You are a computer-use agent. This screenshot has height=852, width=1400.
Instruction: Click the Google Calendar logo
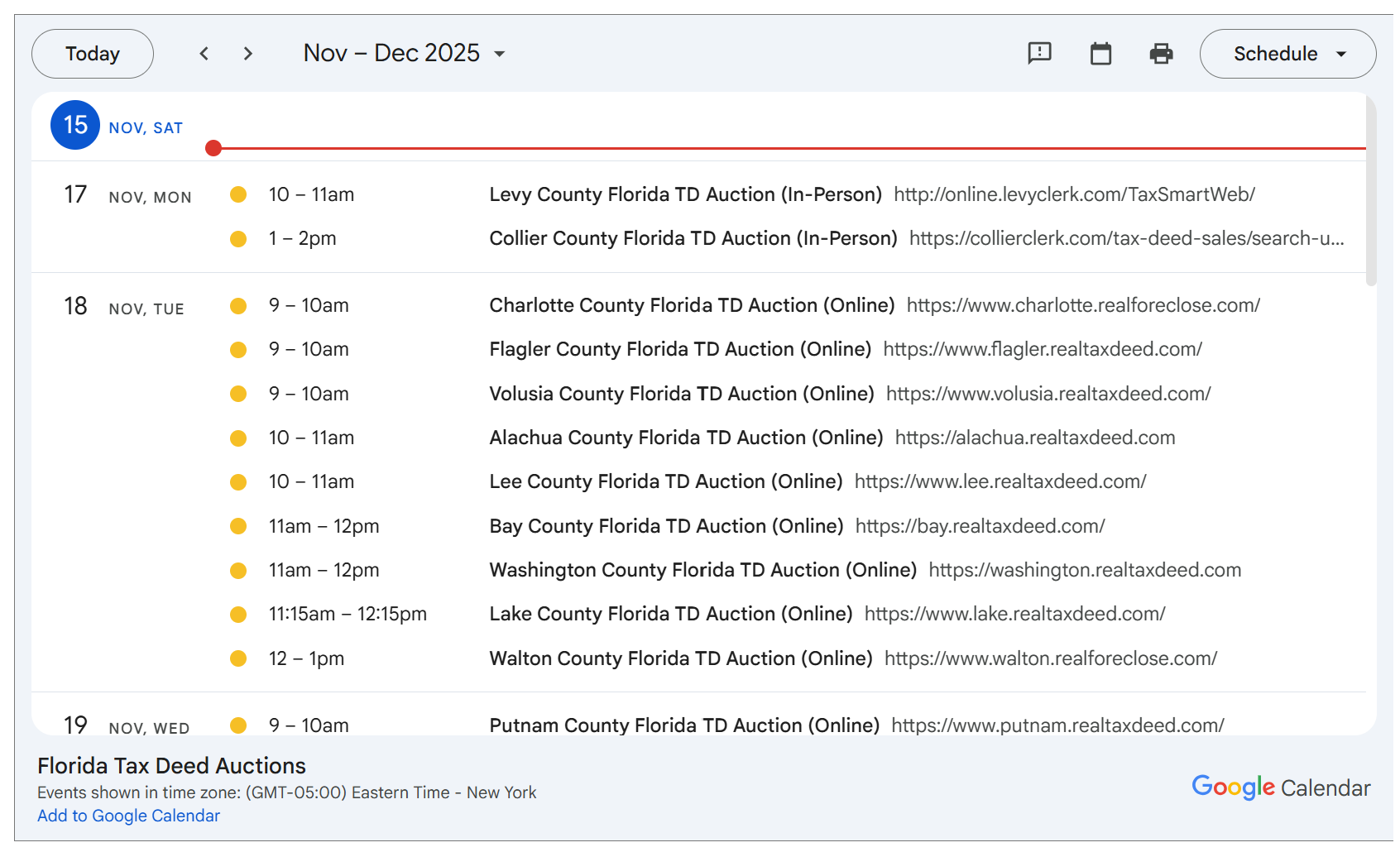pyautogui.click(x=1280, y=787)
